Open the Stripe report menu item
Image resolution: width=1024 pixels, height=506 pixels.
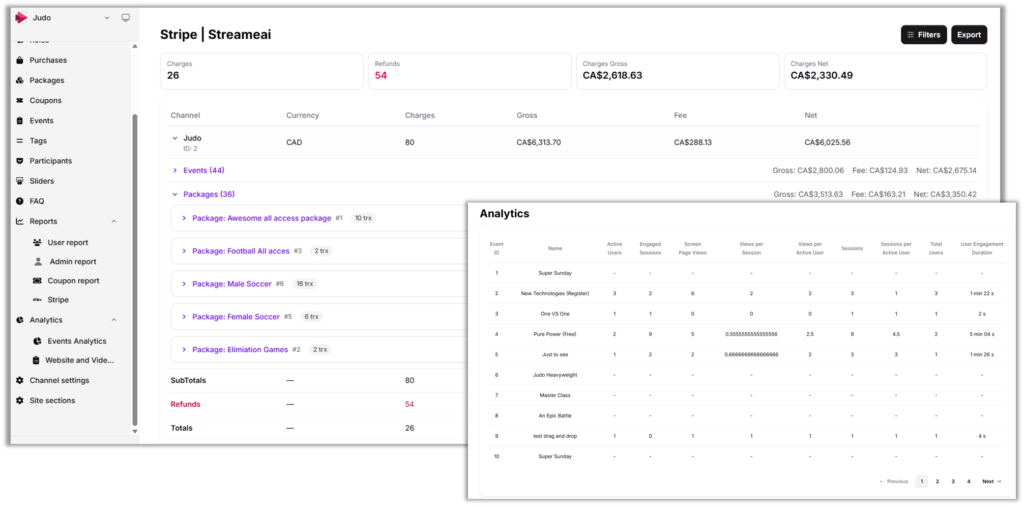(58, 300)
